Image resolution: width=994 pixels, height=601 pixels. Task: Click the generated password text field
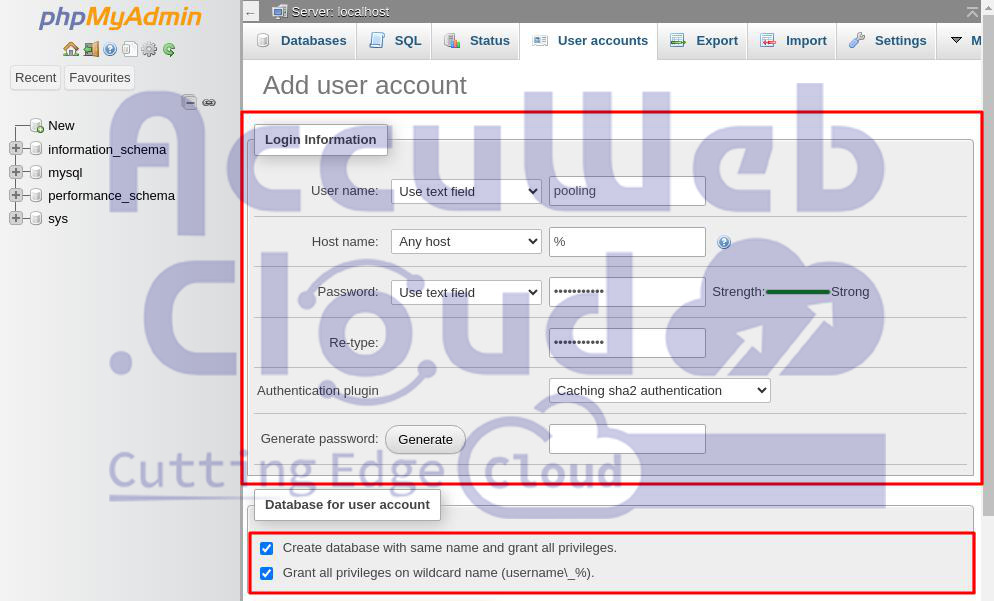[627, 439]
